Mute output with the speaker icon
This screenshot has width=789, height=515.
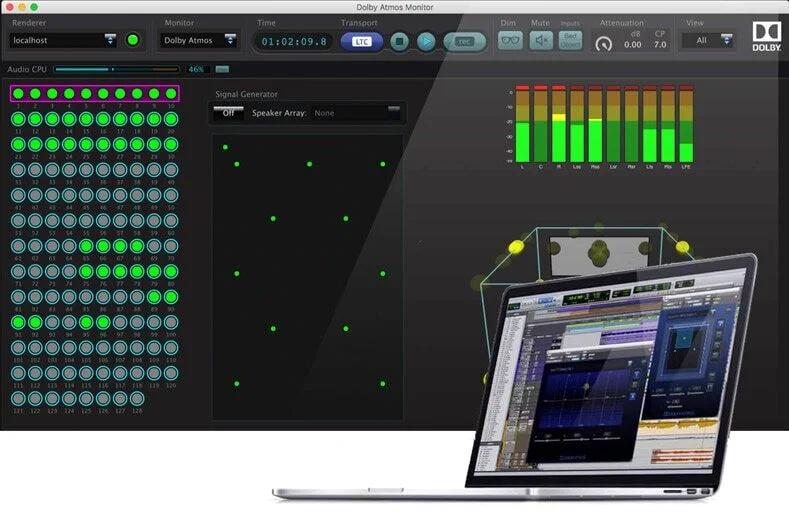point(541,40)
